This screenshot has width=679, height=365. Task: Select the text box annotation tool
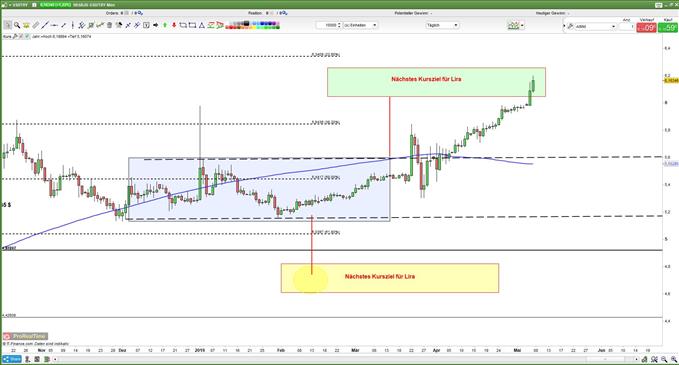(146, 25)
